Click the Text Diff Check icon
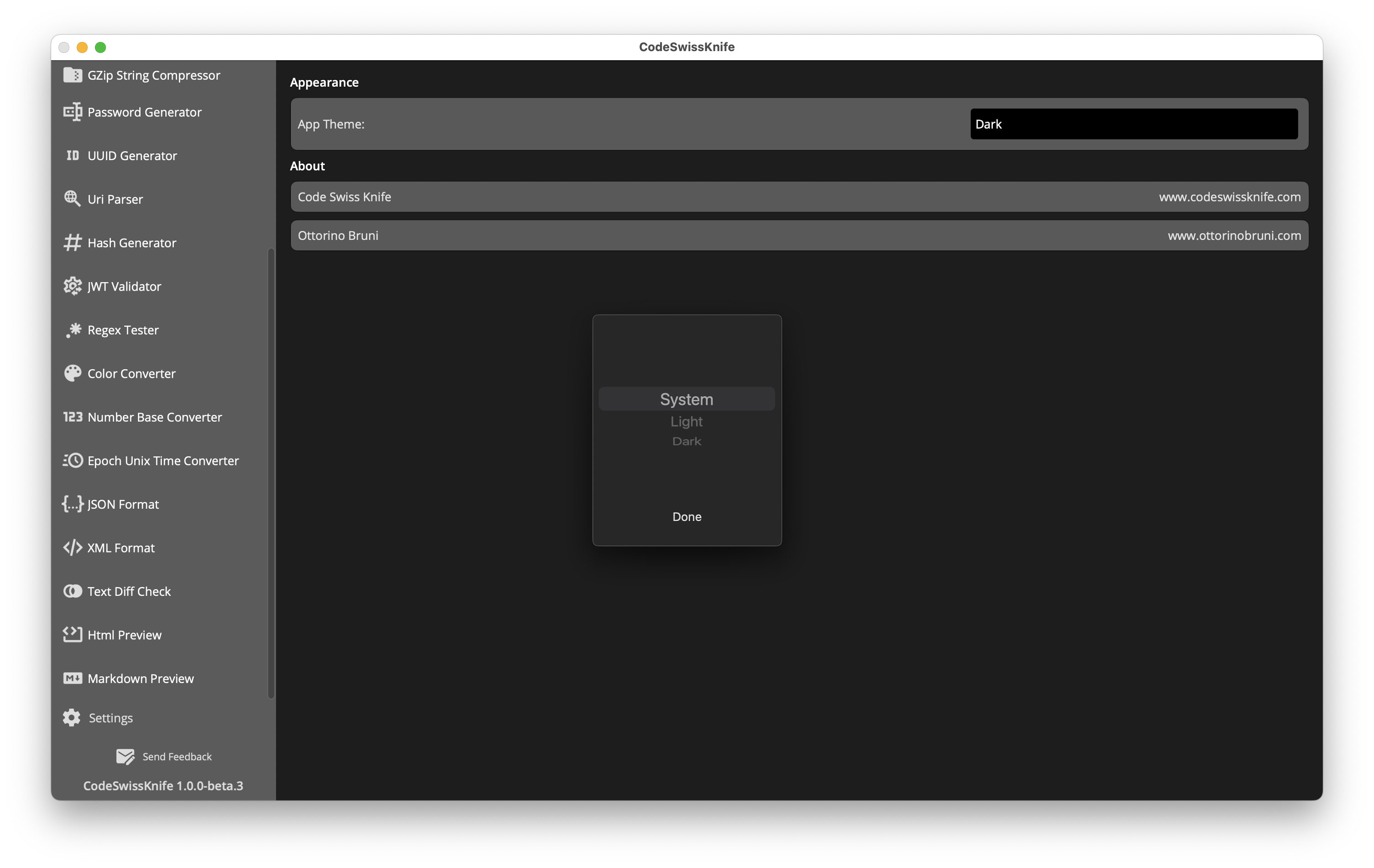1374x868 pixels. (x=73, y=591)
